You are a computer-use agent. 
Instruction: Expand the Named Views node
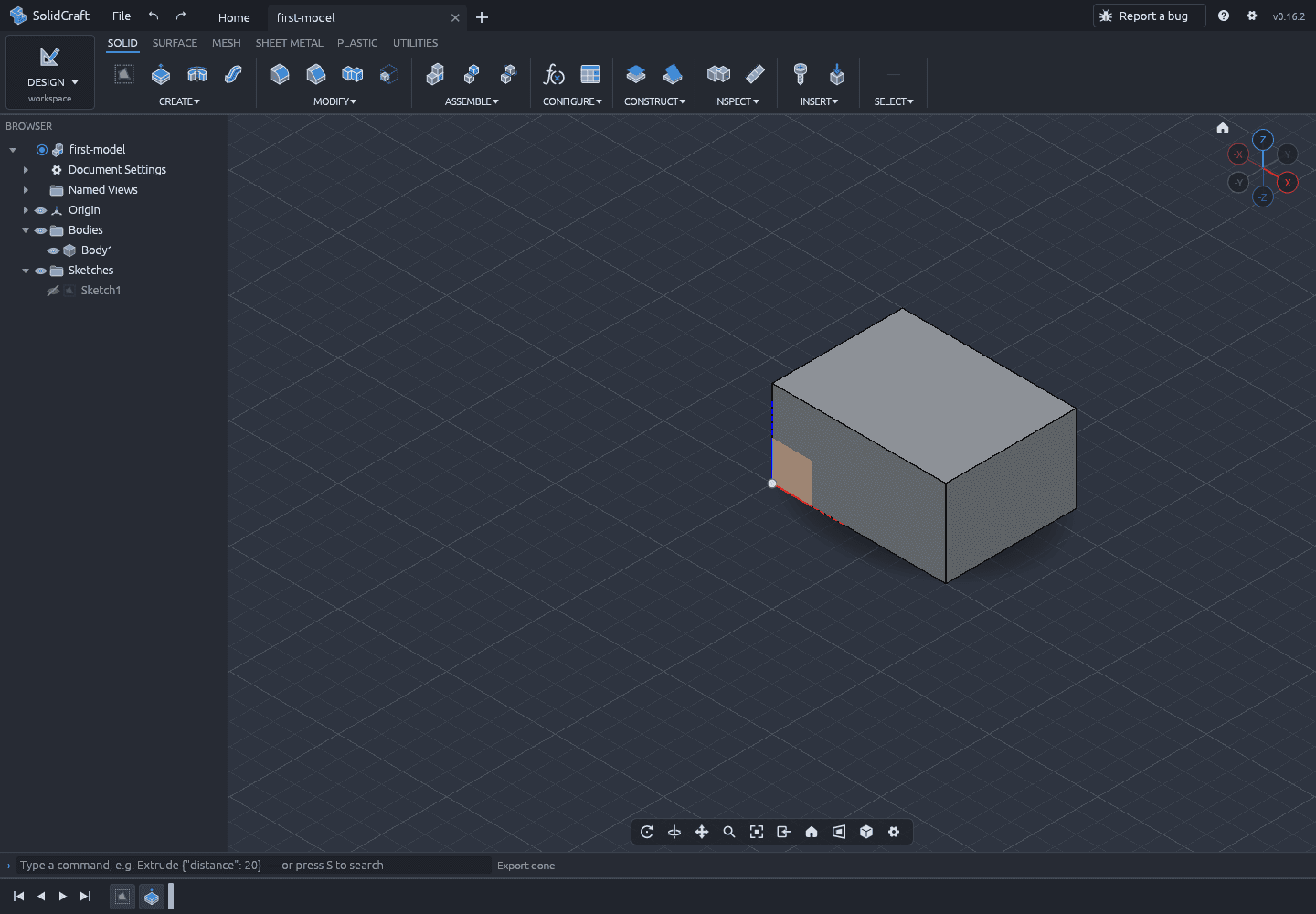(26, 190)
